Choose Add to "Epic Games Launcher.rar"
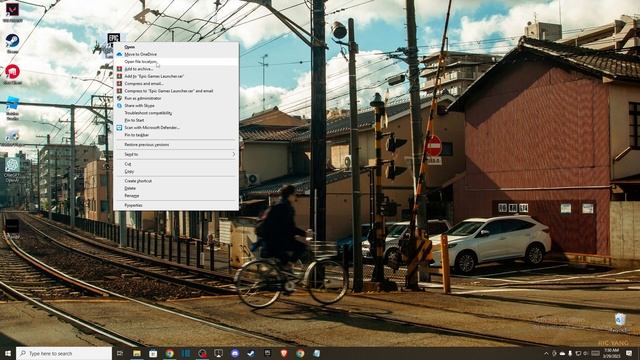640x360 pixels. click(x=176, y=76)
